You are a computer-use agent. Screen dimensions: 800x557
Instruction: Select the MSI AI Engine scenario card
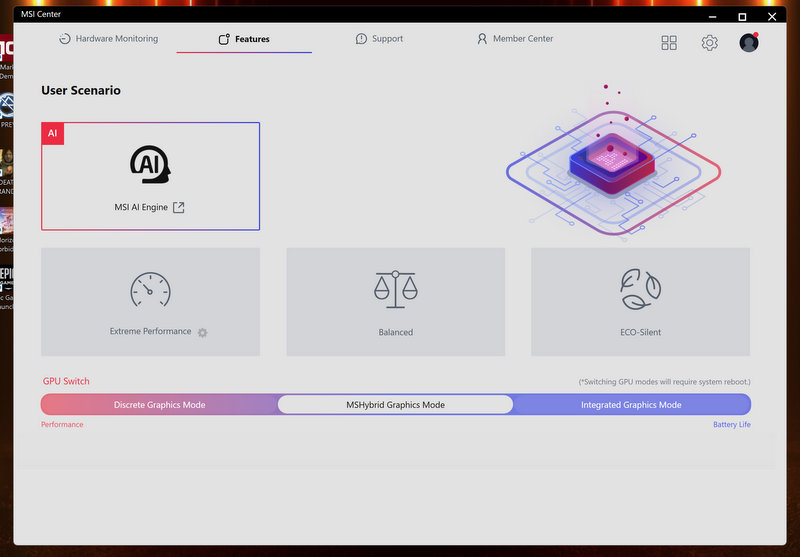pyautogui.click(x=150, y=176)
